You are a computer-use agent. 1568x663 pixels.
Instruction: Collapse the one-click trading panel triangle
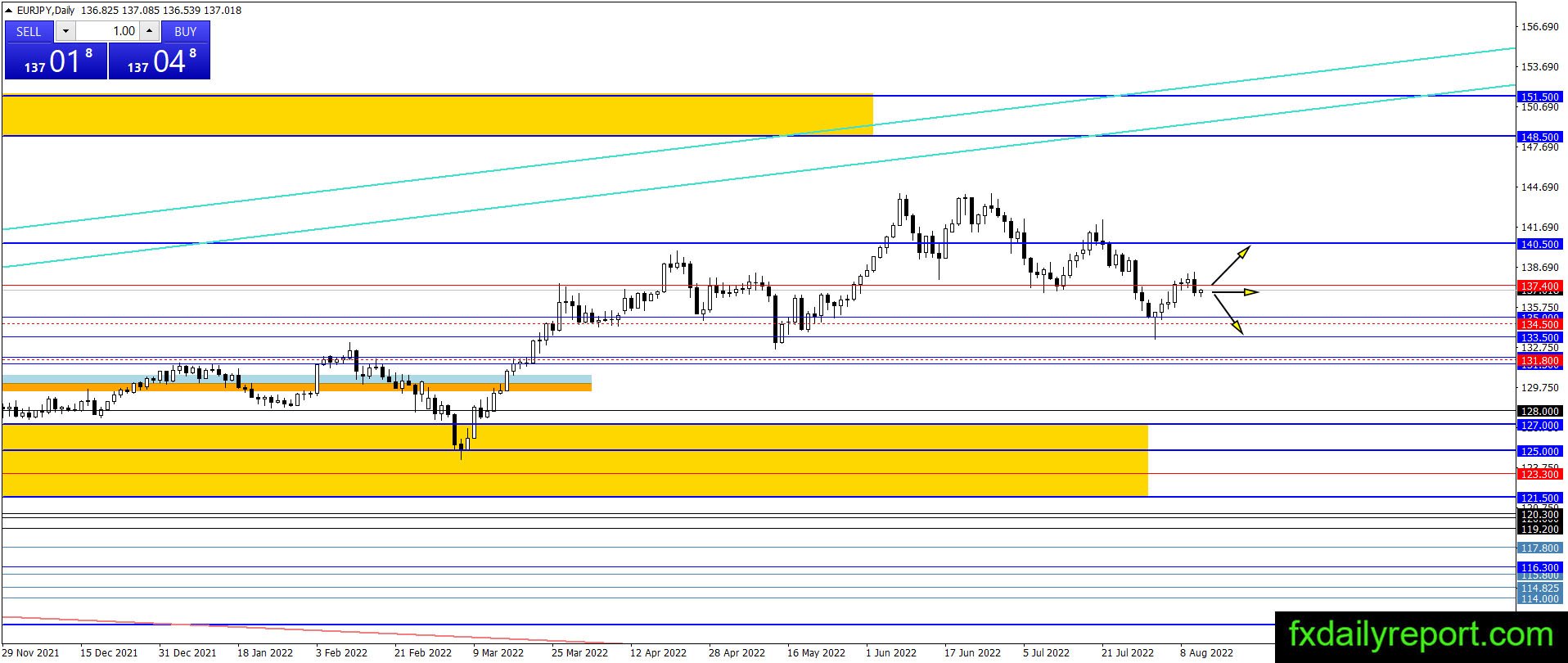9,11
